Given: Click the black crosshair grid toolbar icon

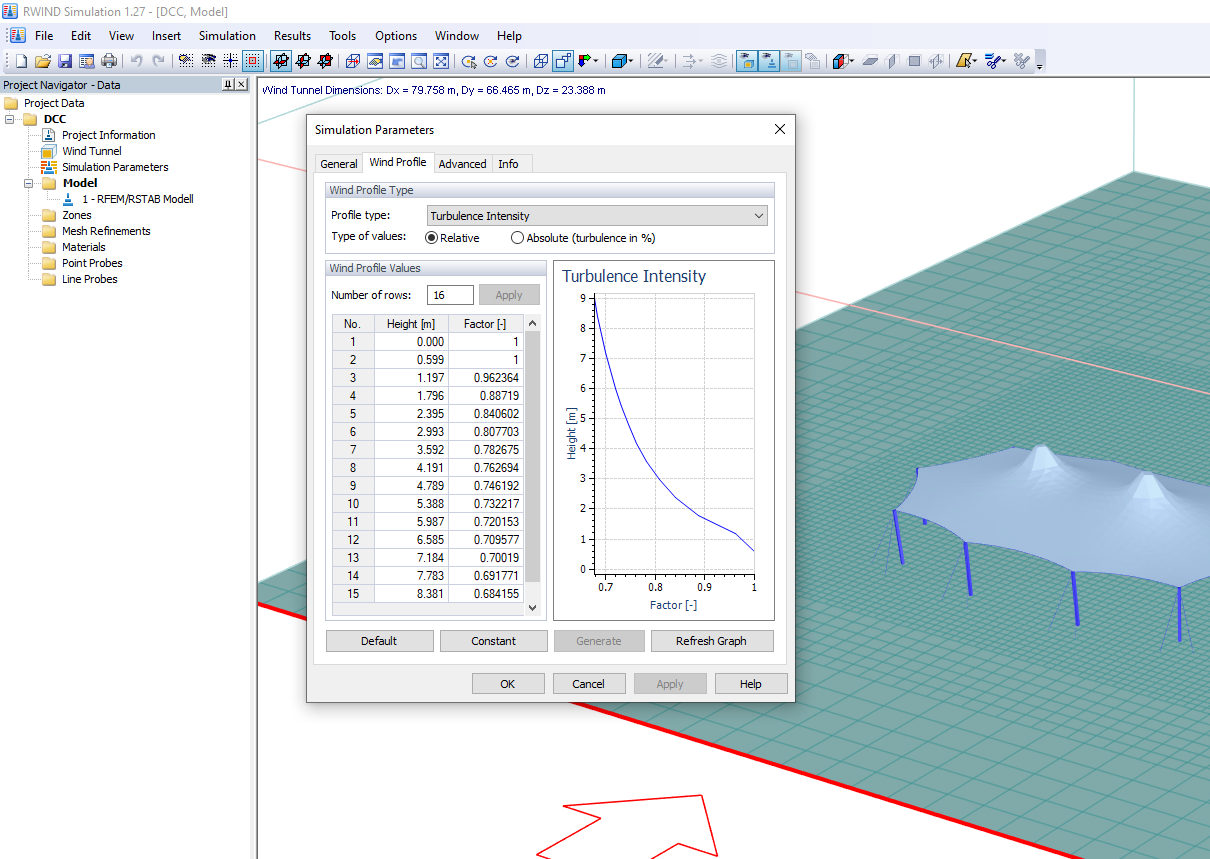Looking at the screenshot, I should (231, 61).
